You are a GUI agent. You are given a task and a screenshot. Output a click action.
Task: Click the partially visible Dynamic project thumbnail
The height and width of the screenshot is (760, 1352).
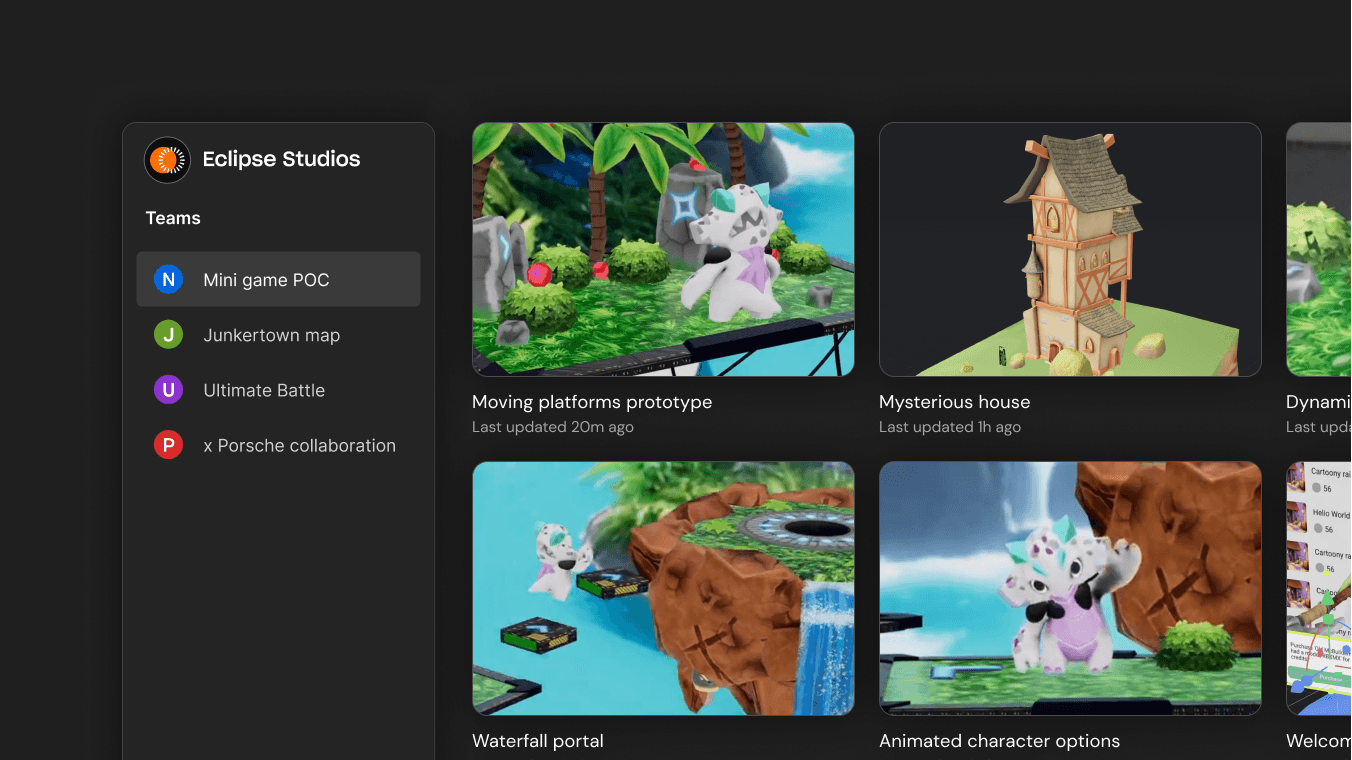(x=1318, y=249)
